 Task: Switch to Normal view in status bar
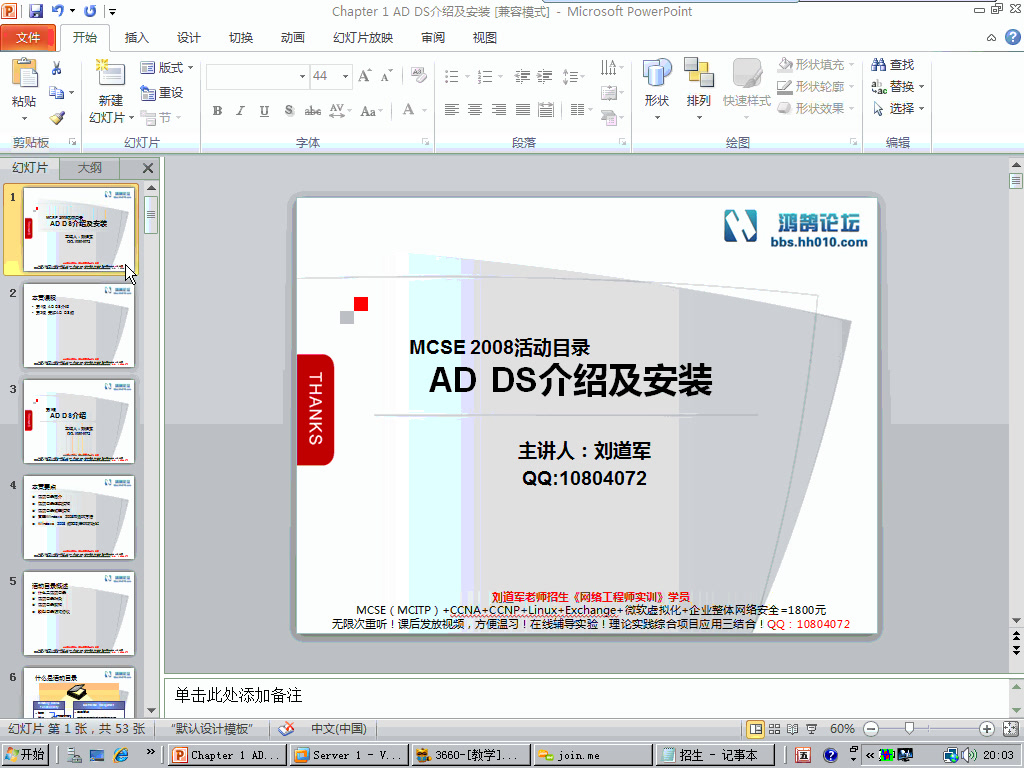pyautogui.click(x=756, y=729)
